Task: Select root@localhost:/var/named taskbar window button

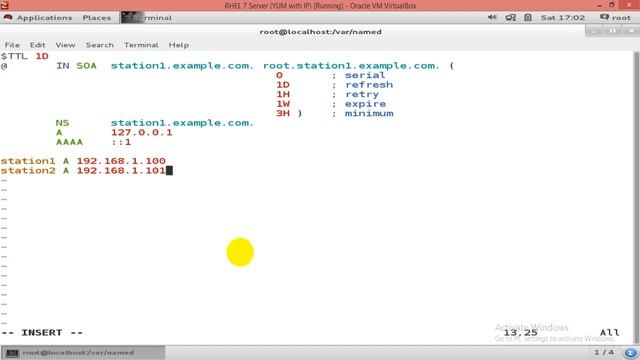Action: 83,352
